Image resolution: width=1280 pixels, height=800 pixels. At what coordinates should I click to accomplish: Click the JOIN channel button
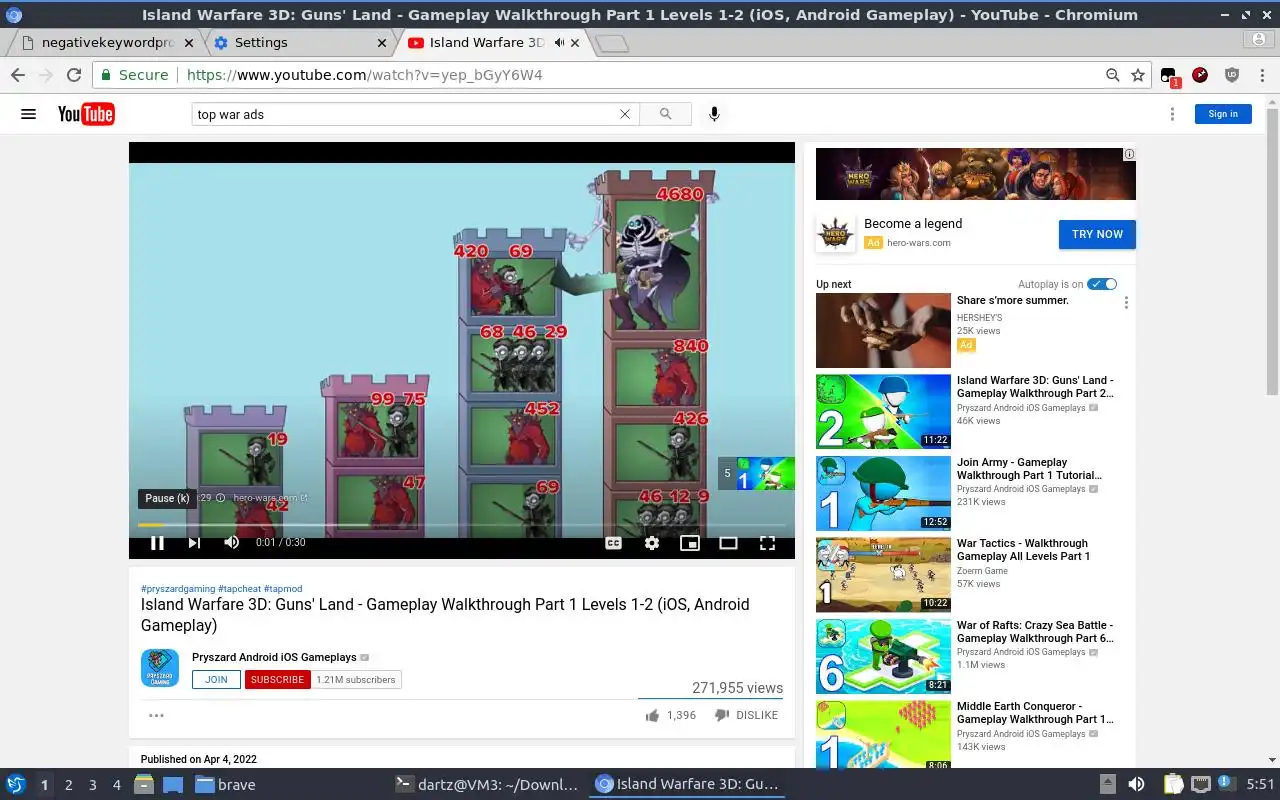pyautogui.click(x=216, y=679)
